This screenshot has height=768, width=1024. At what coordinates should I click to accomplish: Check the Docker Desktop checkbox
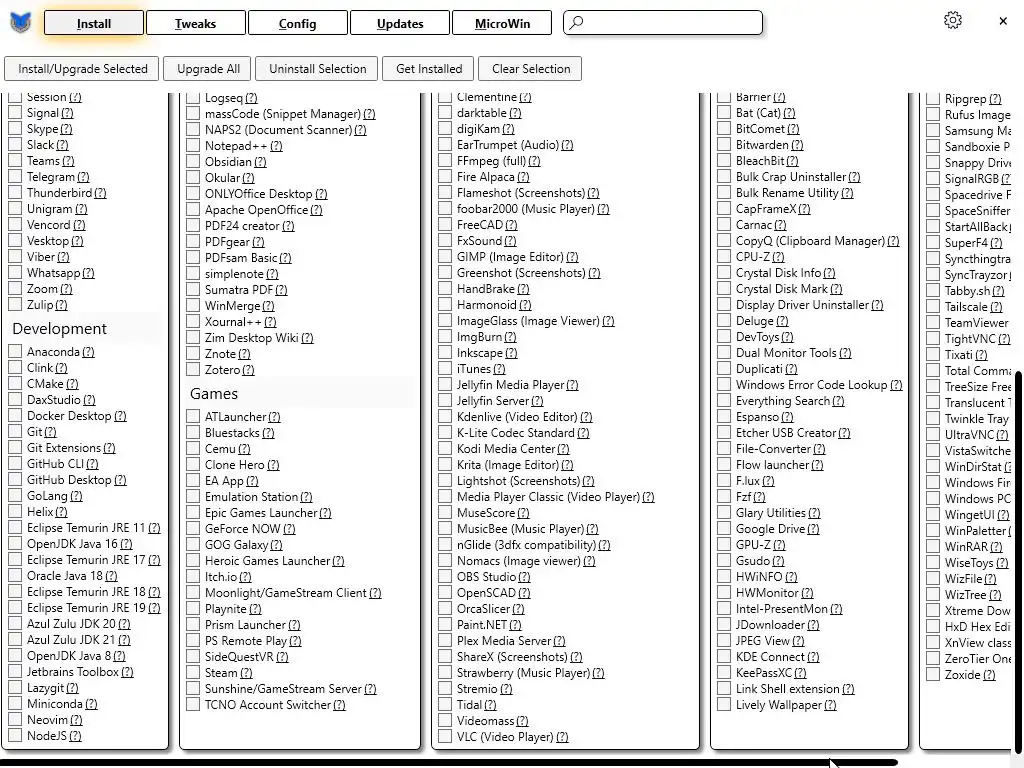click(x=15, y=416)
